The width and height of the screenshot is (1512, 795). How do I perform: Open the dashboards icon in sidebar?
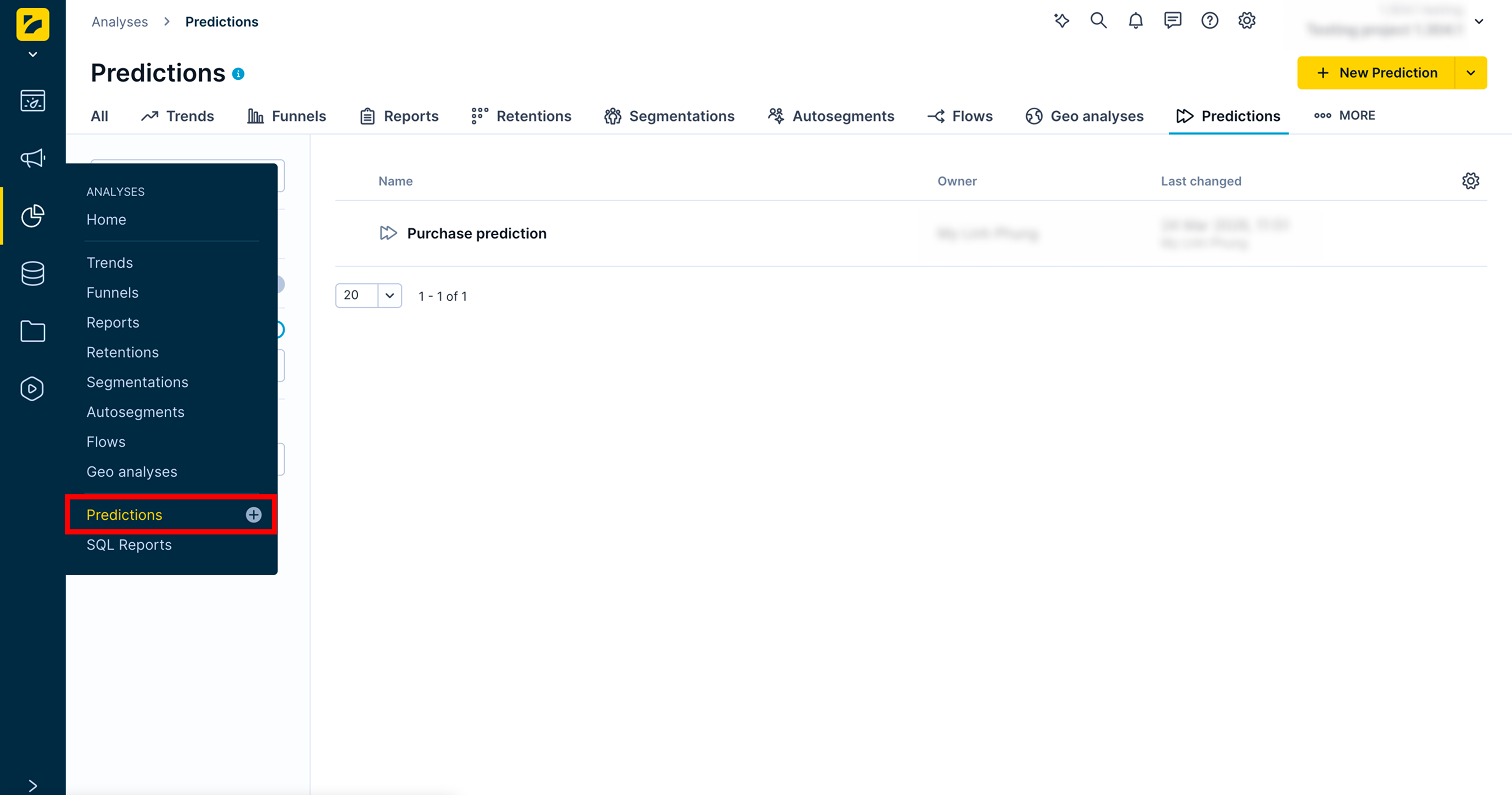tap(32, 101)
